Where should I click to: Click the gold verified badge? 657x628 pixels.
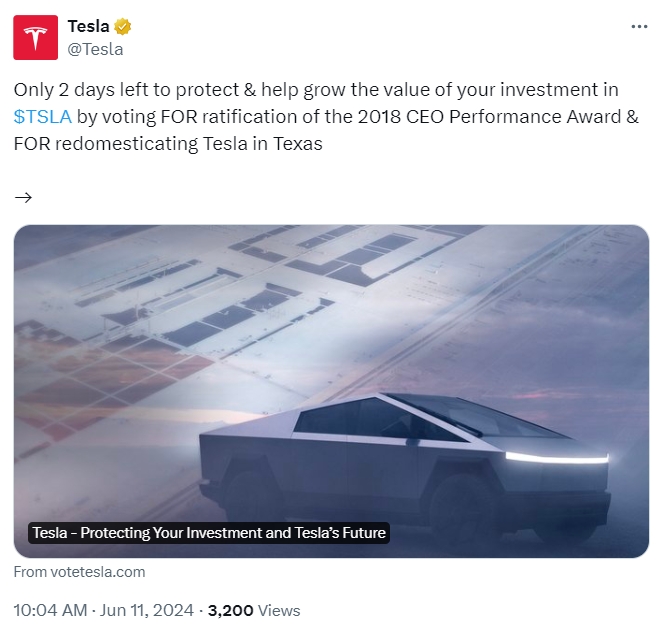click(123, 27)
